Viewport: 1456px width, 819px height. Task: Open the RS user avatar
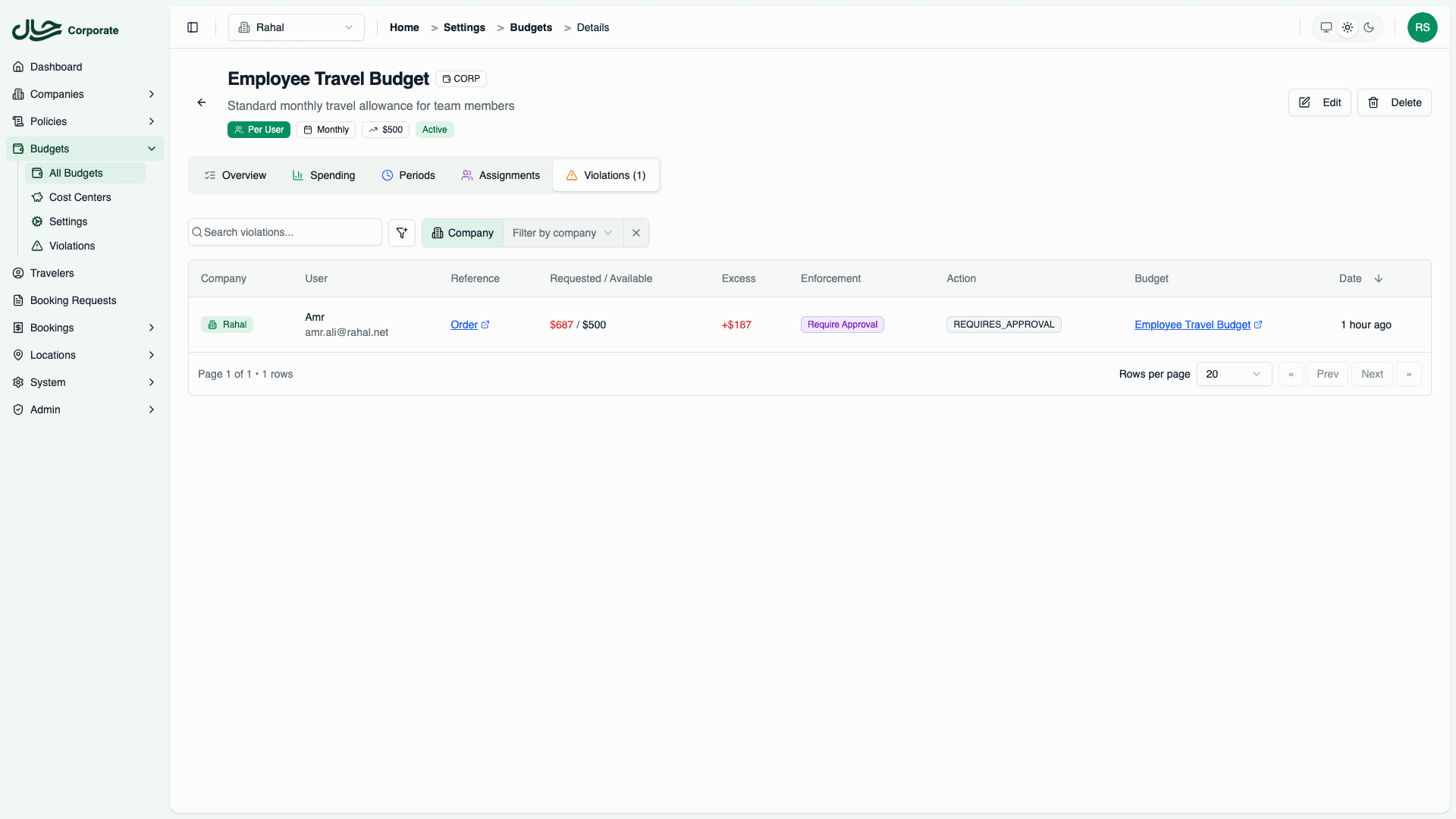[x=1422, y=27]
